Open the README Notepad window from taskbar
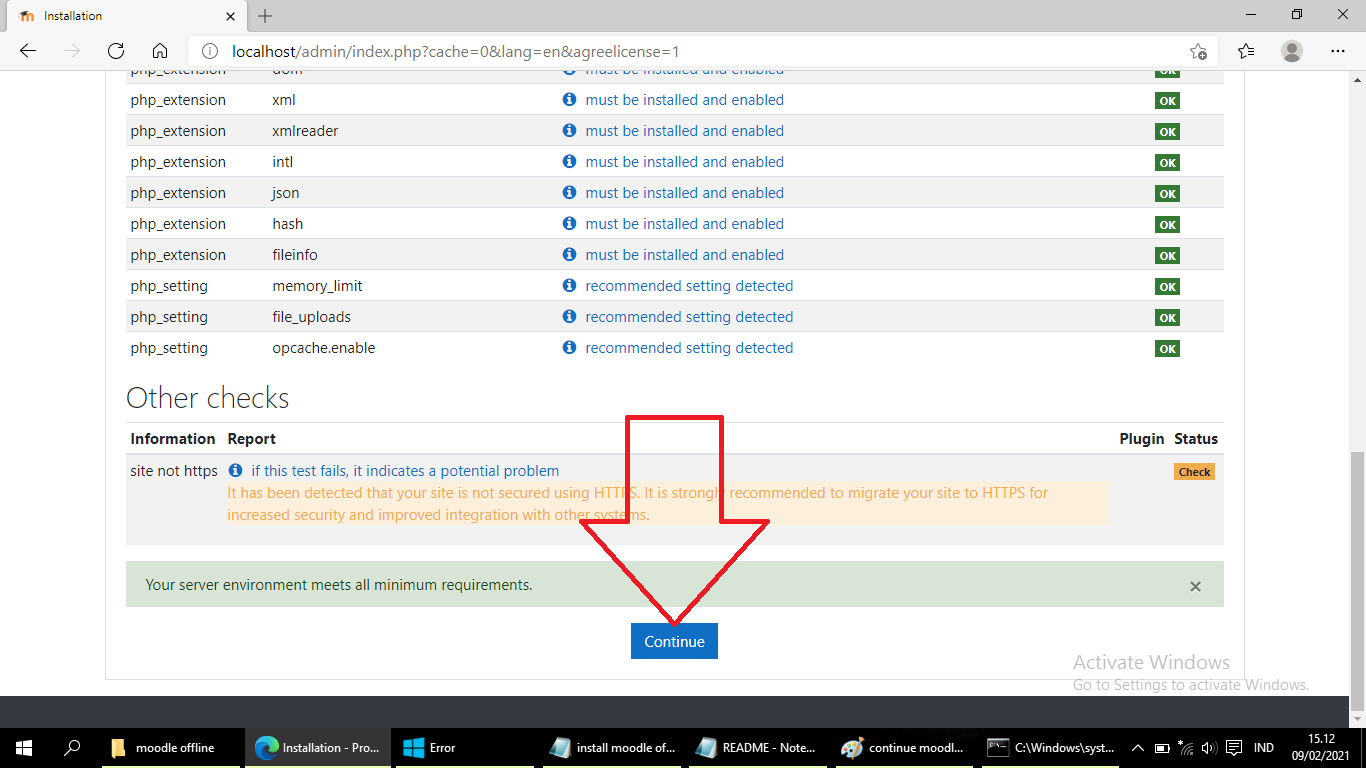 757,747
